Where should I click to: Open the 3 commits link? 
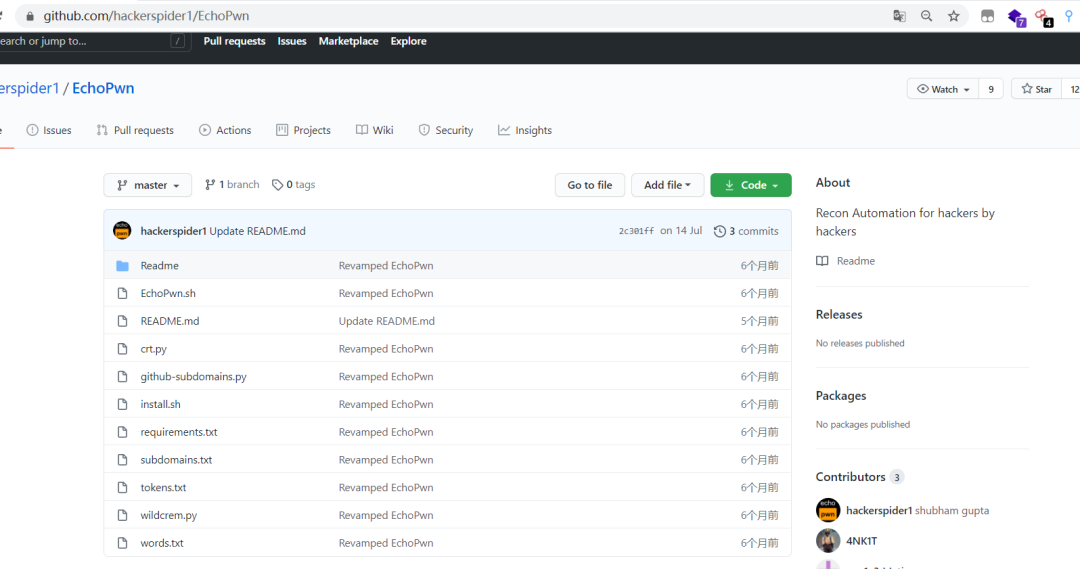pos(747,231)
